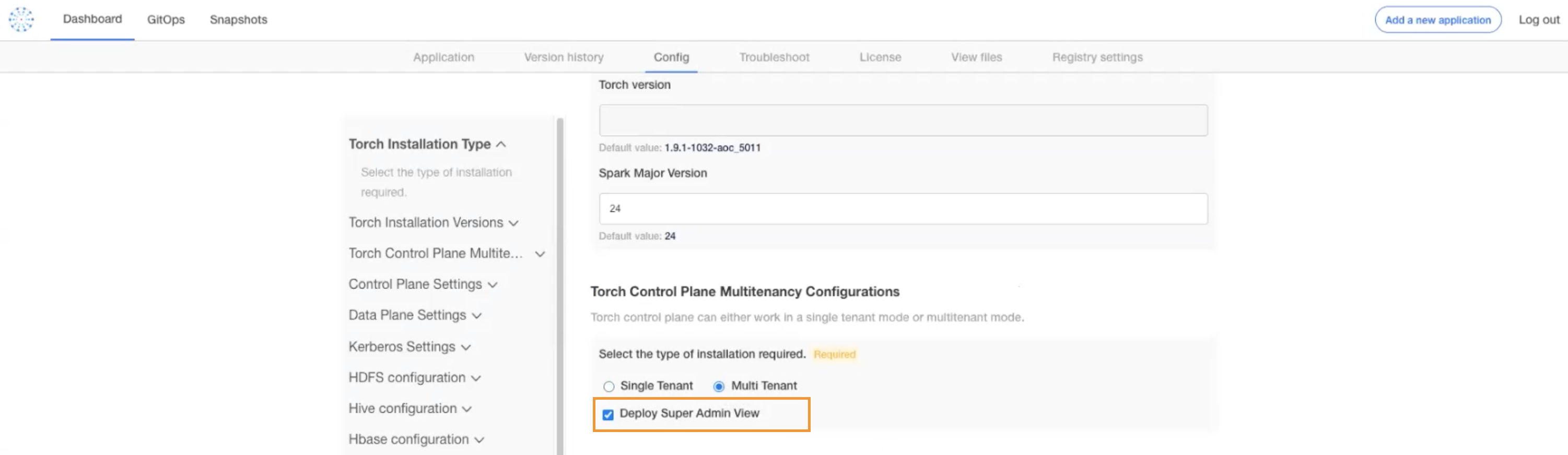Open the GitOps menu item
The width and height of the screenshot is (1568, 455).
coord(166,19)
